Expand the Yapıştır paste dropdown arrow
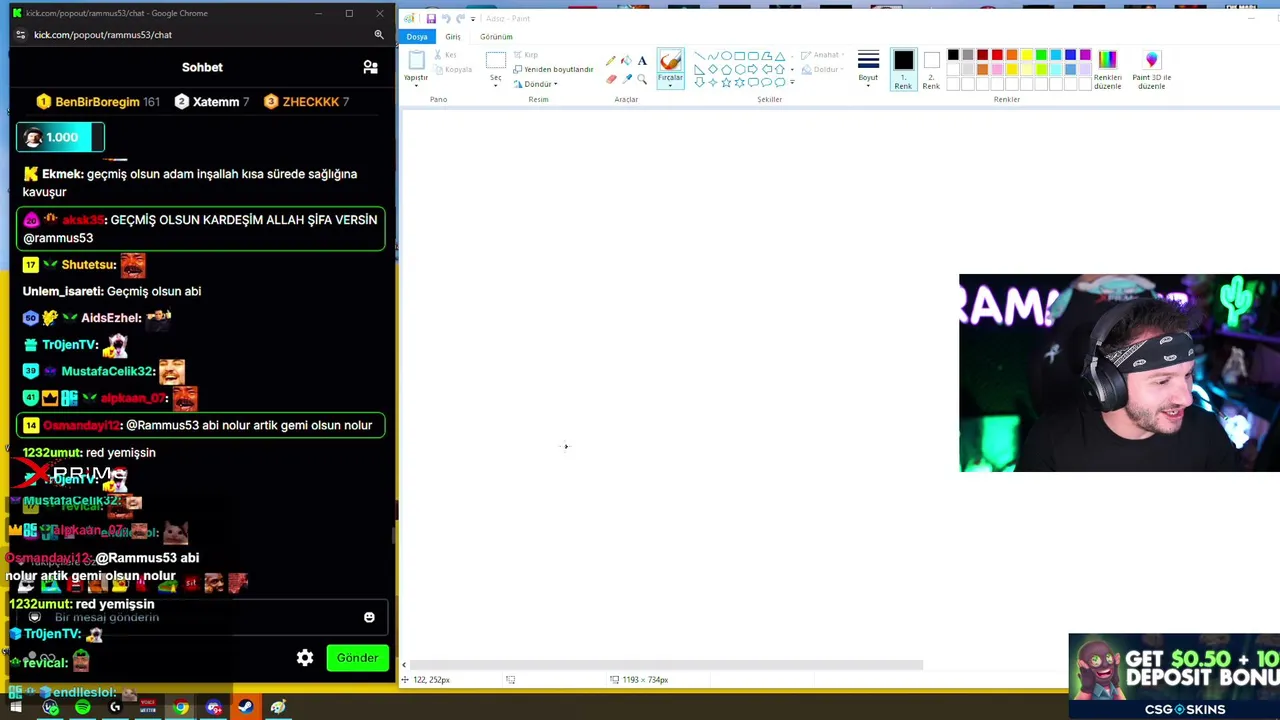Screen dimensions: 1280x720 [416, 85]
